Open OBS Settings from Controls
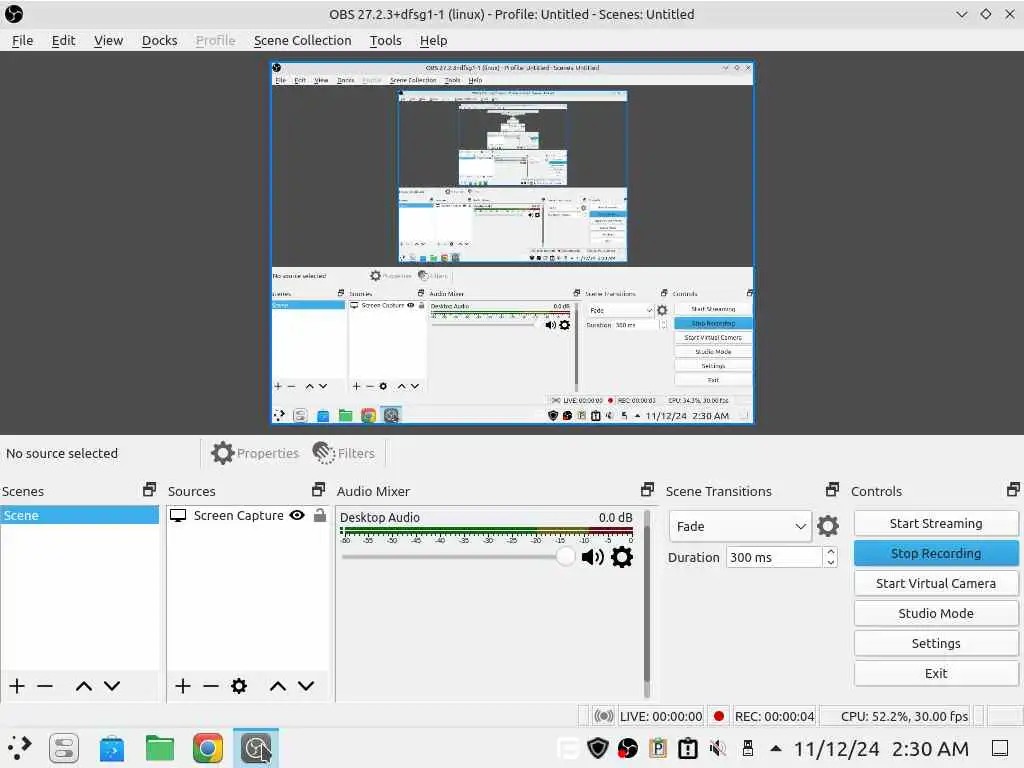The width and height of the screenshot is (1024, 768). tap(936, 643)
